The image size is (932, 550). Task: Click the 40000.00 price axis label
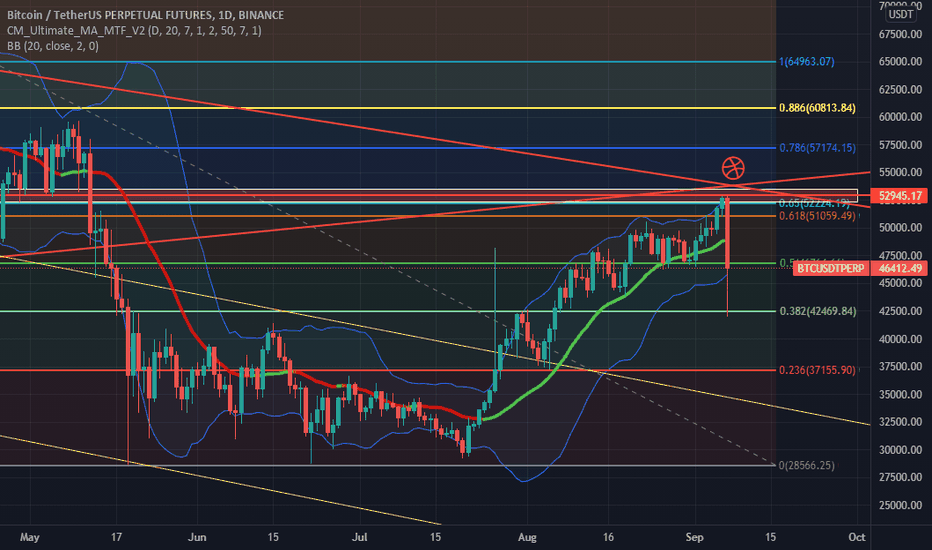(900, 339)
